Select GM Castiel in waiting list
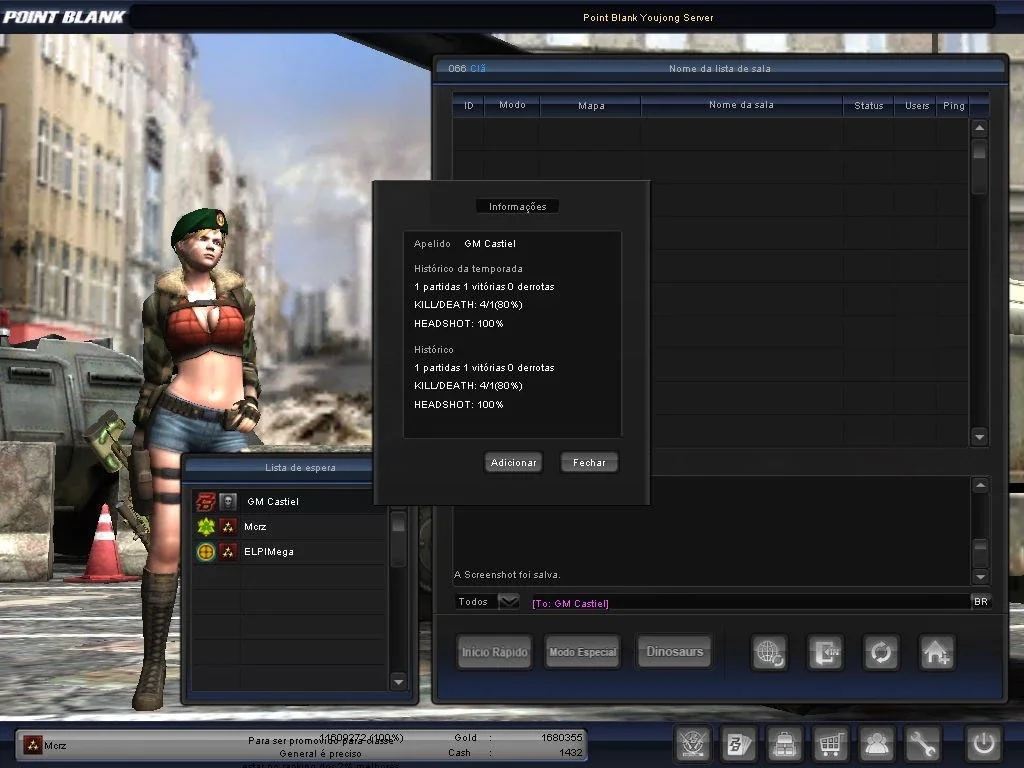Screen dimensions: 1024x768 coord(289,502)
